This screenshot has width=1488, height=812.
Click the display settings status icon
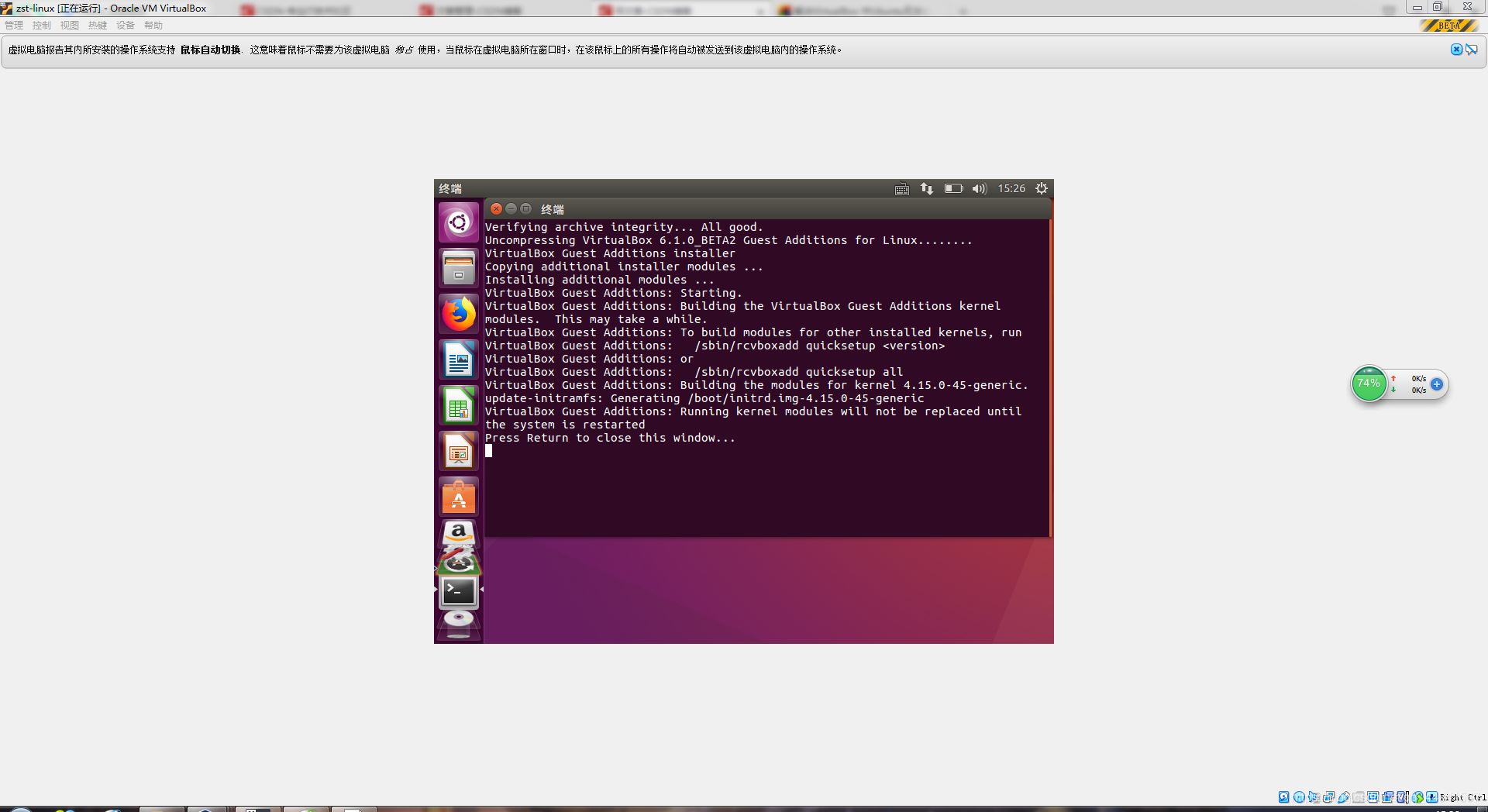pyautogui.click(x=1373, y=797)
